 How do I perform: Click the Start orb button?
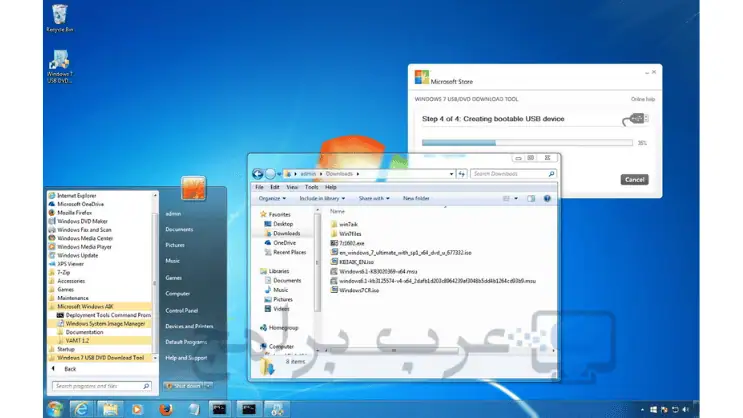point(55,409)
